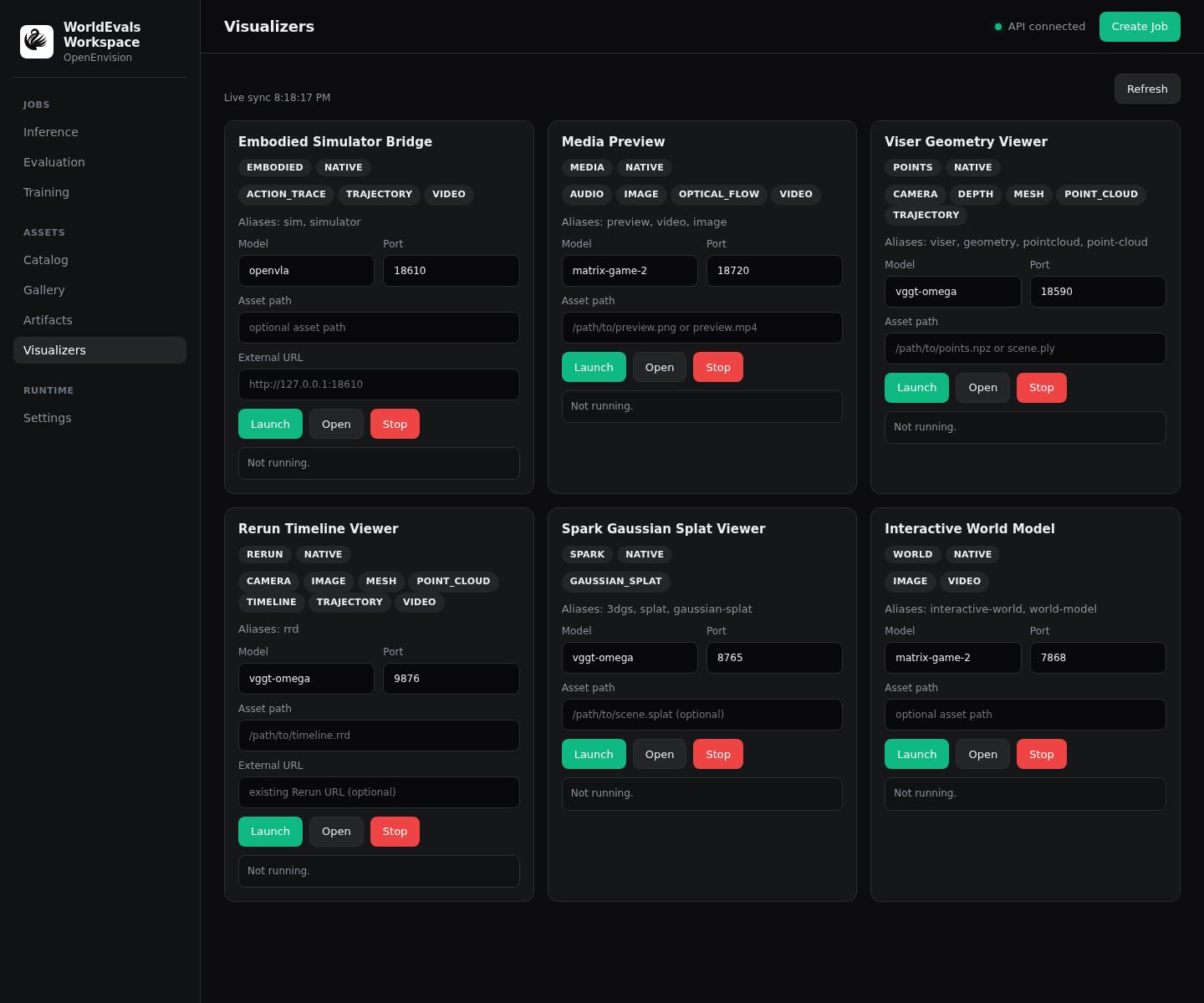Stop the Embodied Simulator Bridge
The width and height of the screenshot is (1204, 1003).
click(x=395, y=424)
